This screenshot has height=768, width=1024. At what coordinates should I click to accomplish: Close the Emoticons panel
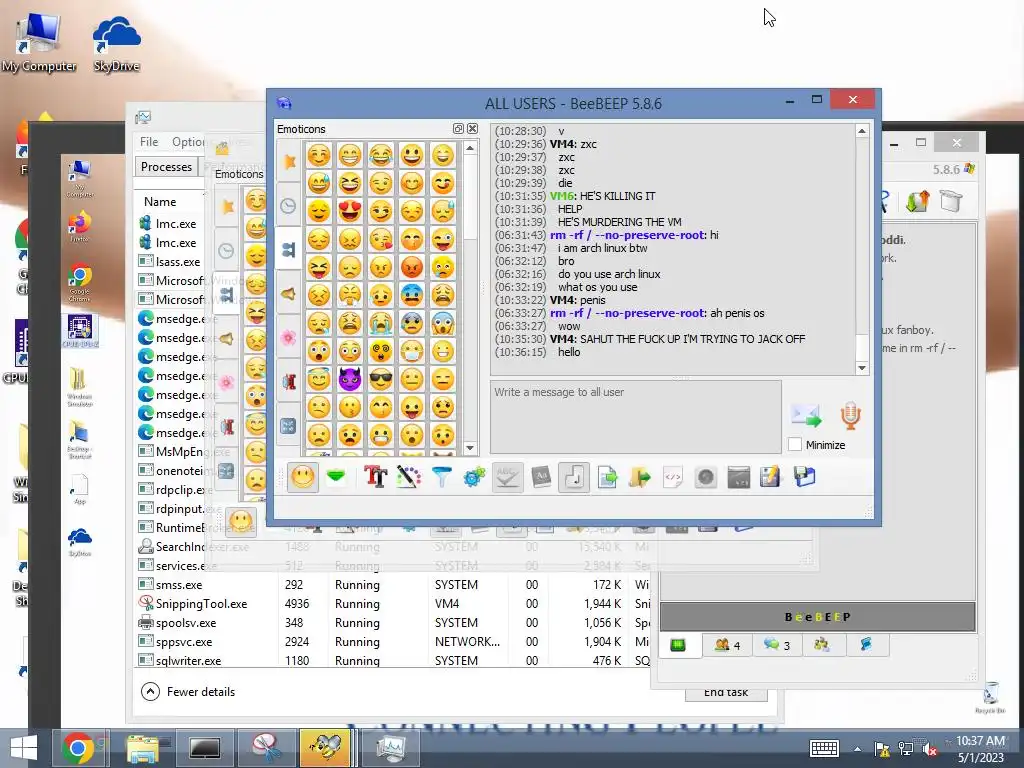coord(473,129)
